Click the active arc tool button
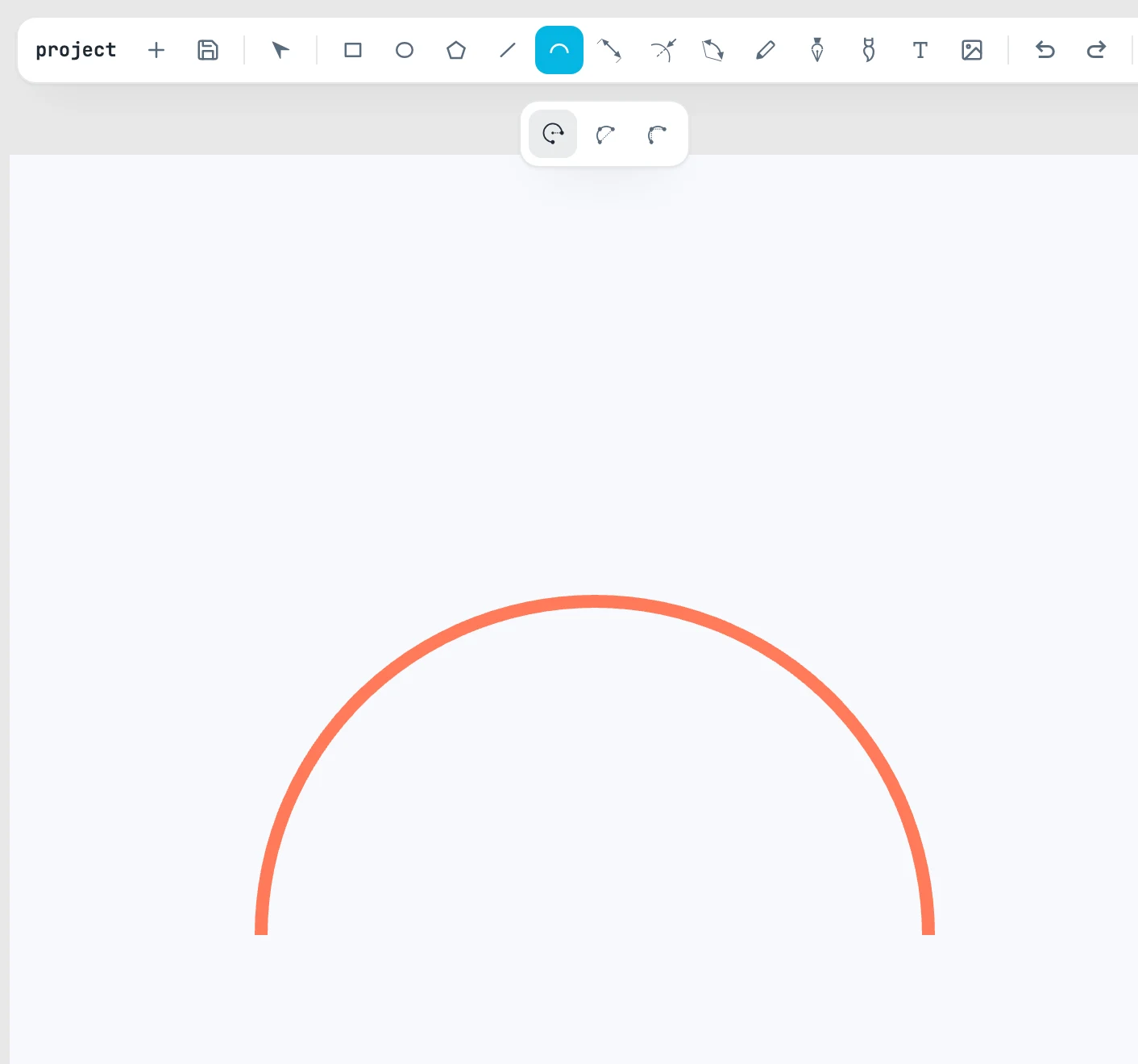 [x=559, y=50]
